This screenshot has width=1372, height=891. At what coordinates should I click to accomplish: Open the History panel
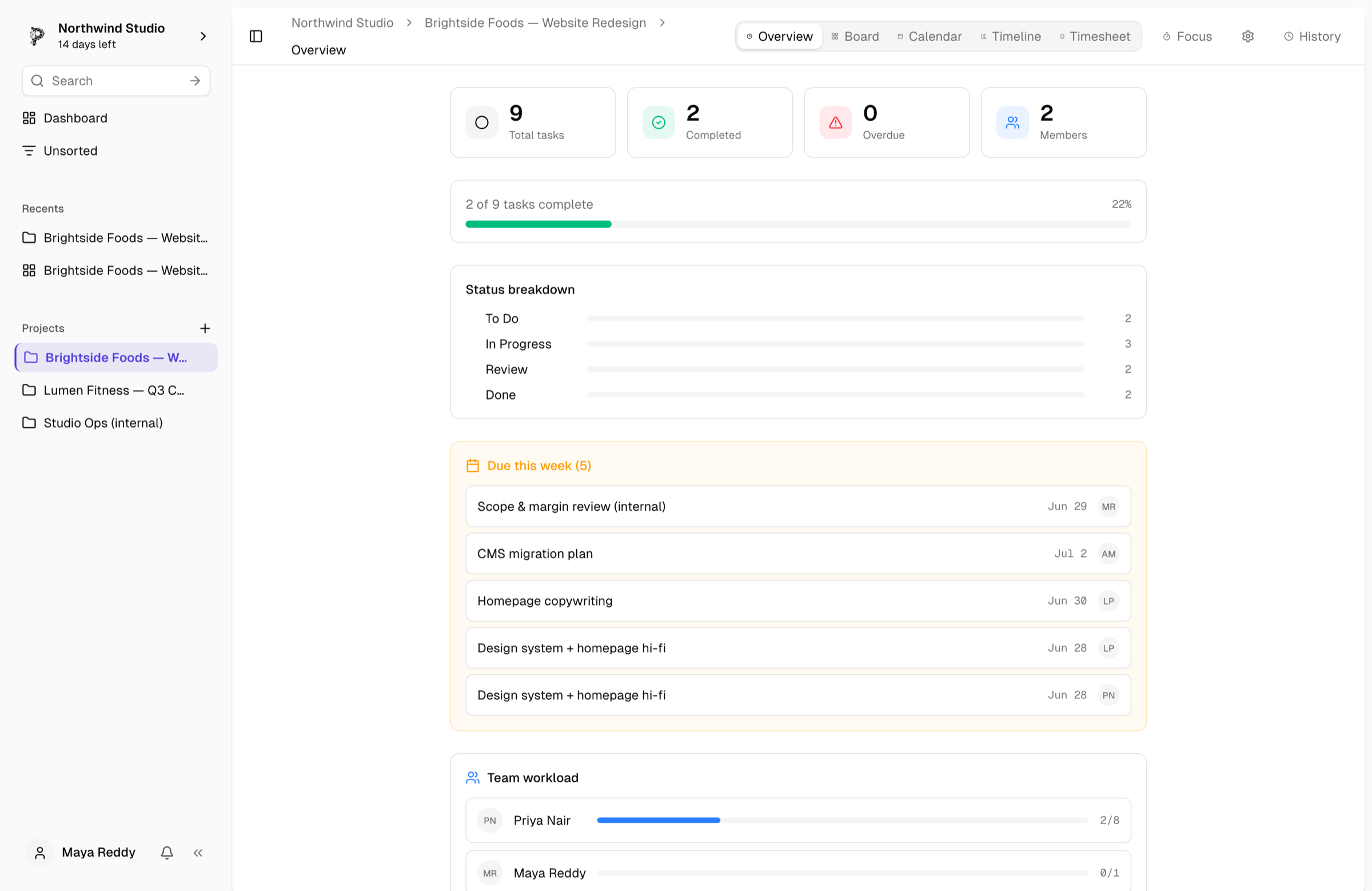click(x=1312, y=37)
